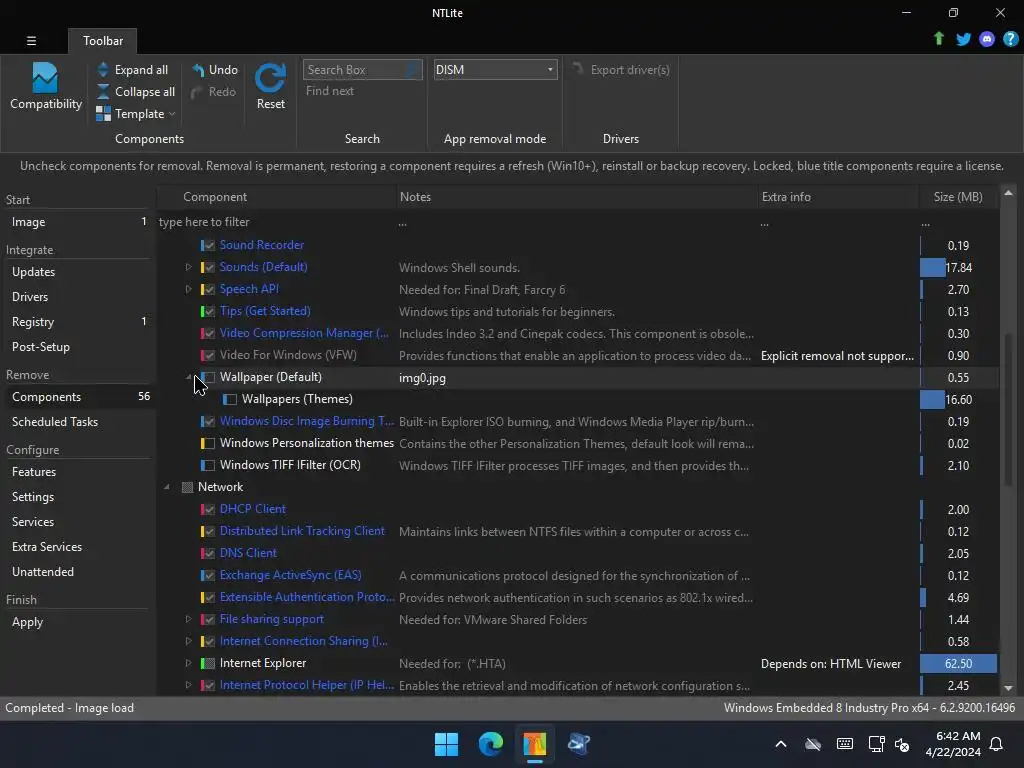Go to Updates section
Image resolution: width=1024 pixels, height=768 pixels.
(x=78, y=272)
